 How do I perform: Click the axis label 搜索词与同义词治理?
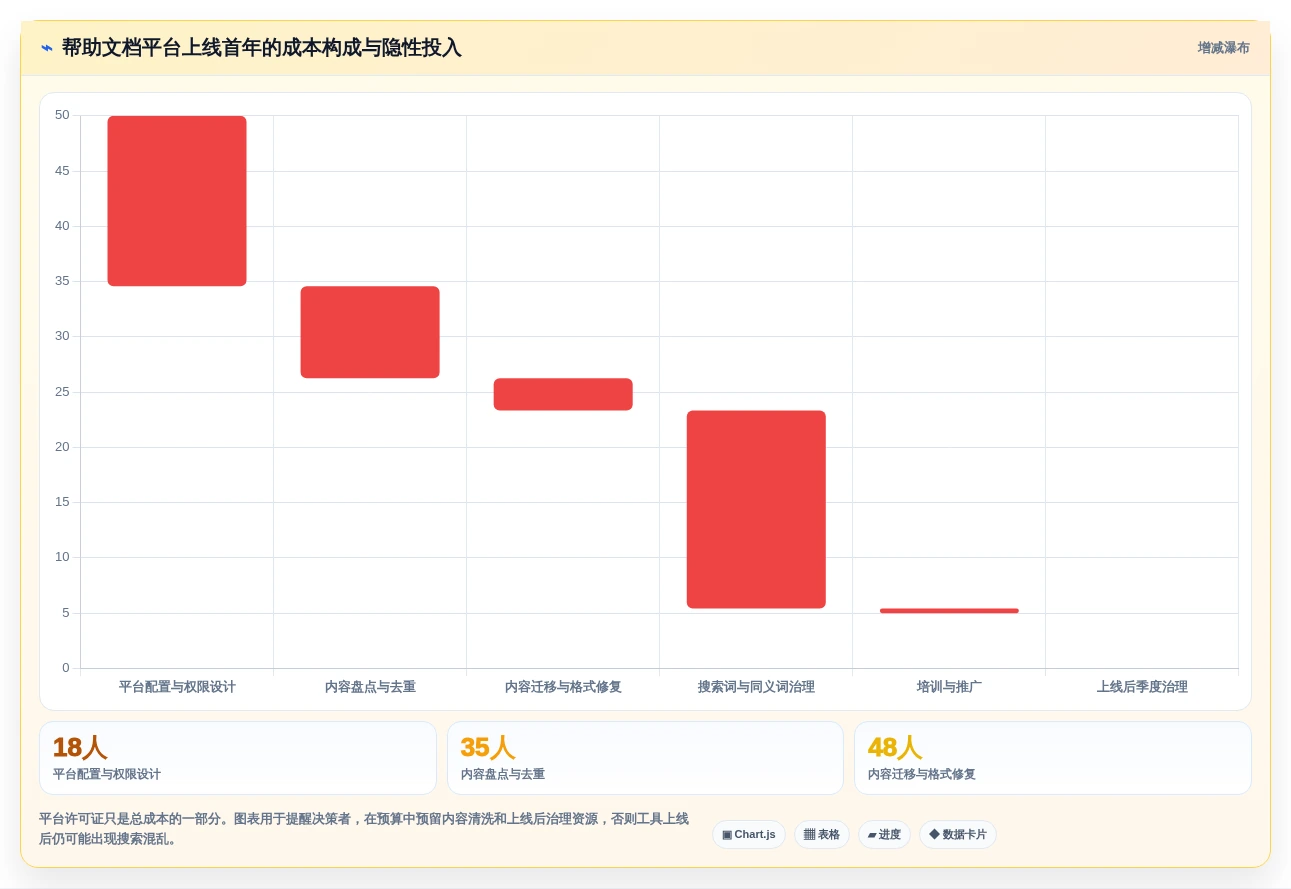pos(756,687)
